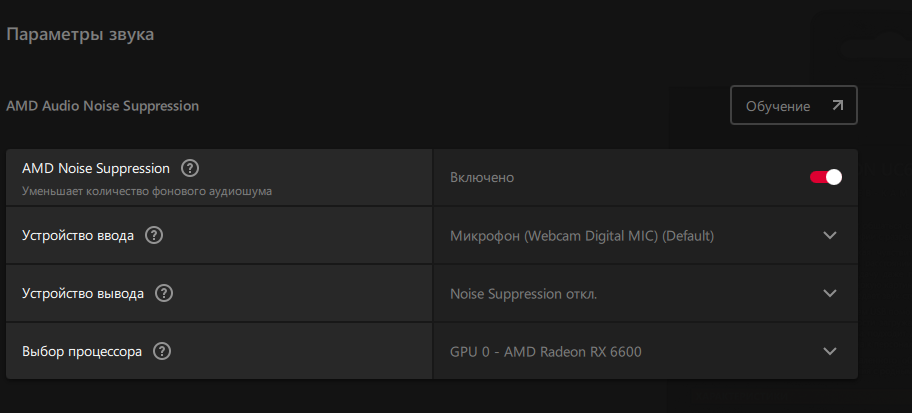
Task: Expand the GPU processor chevron arrow
Action: coord(830,351)
